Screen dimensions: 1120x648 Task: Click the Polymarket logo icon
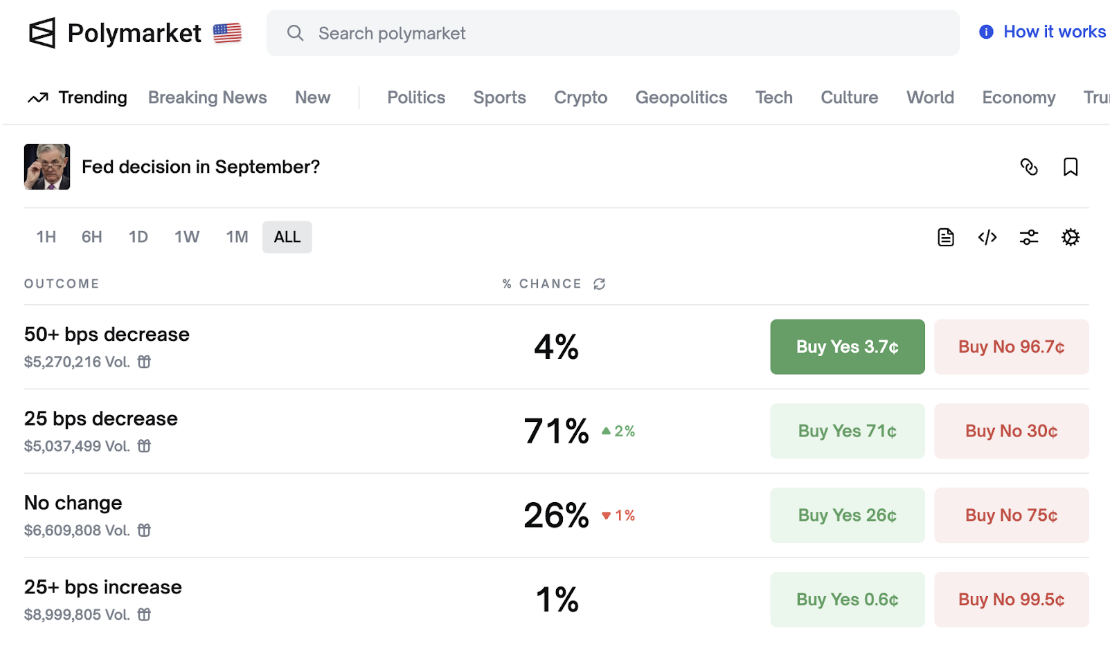click(42, 33)
